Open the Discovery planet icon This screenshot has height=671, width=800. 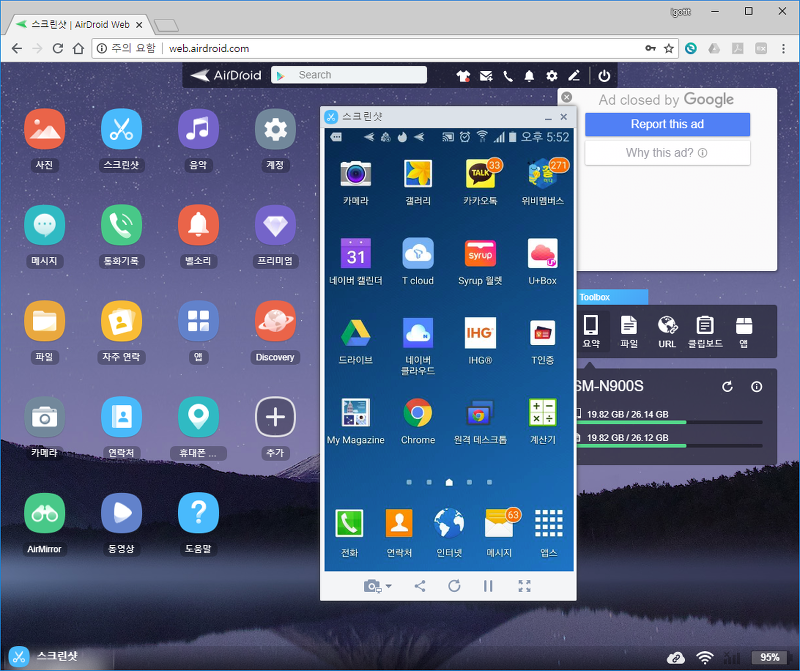(x=275, y=321)
